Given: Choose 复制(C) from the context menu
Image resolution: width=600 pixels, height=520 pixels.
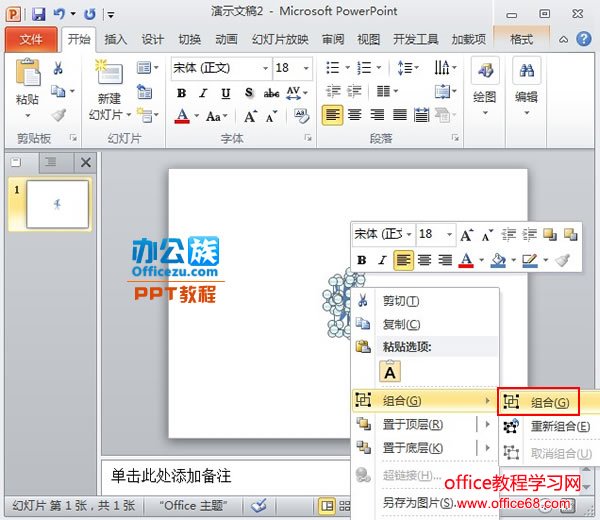Looking at the screenshot, I should coord(425,324).
